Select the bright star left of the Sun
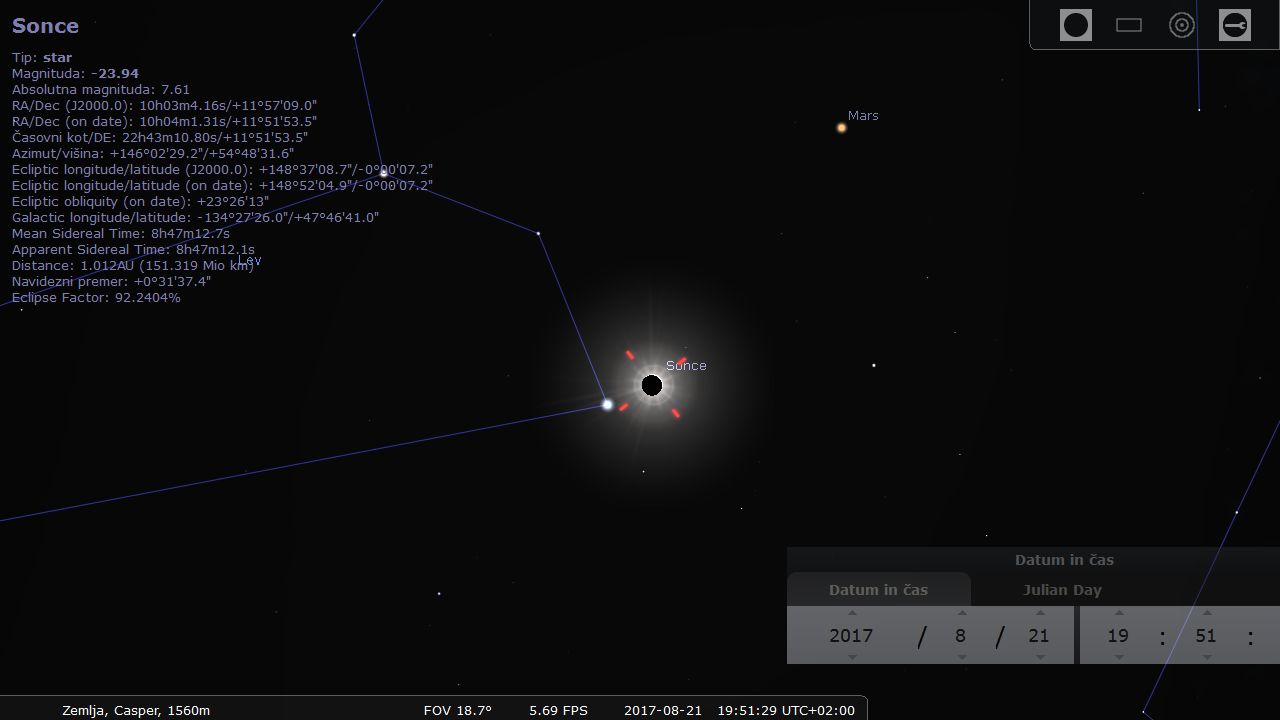This screenshot has width=1280, height=720. tap(607, 405)
